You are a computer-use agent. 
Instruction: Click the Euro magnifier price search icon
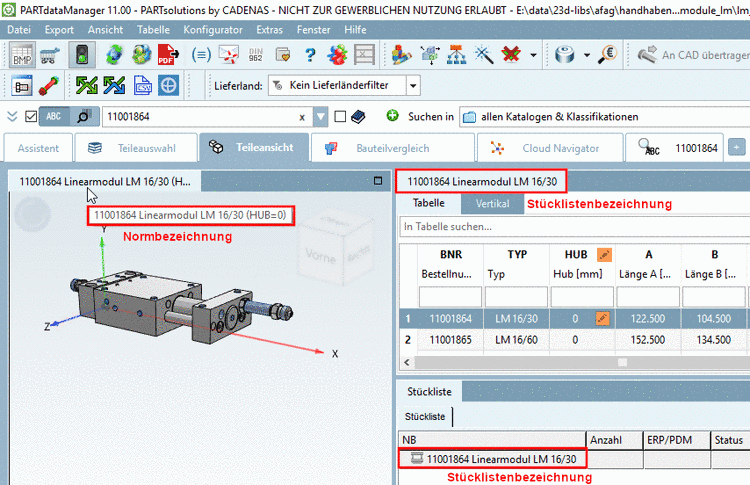coord(607,55)
